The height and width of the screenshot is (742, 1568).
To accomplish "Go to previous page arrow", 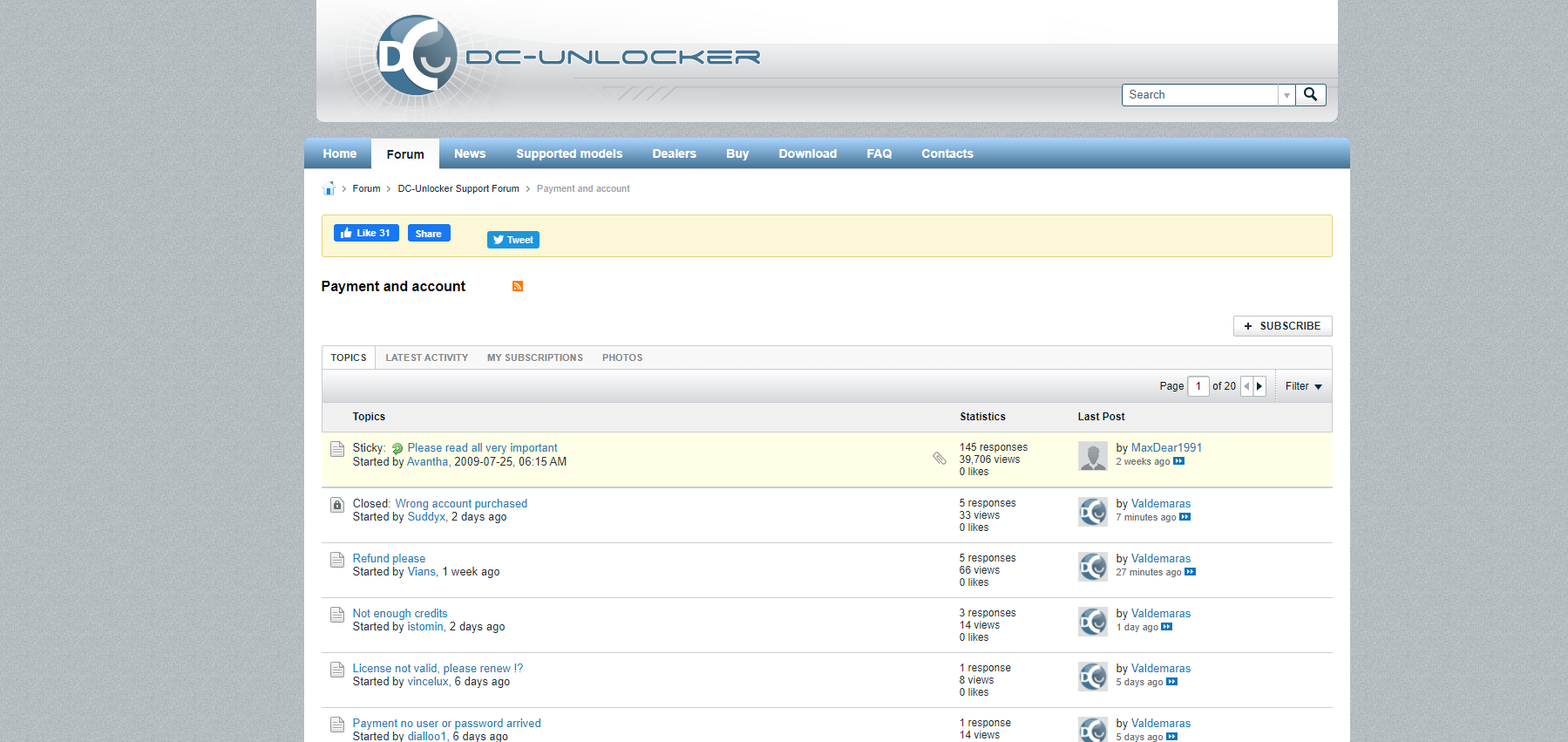I will point(1246,386).
